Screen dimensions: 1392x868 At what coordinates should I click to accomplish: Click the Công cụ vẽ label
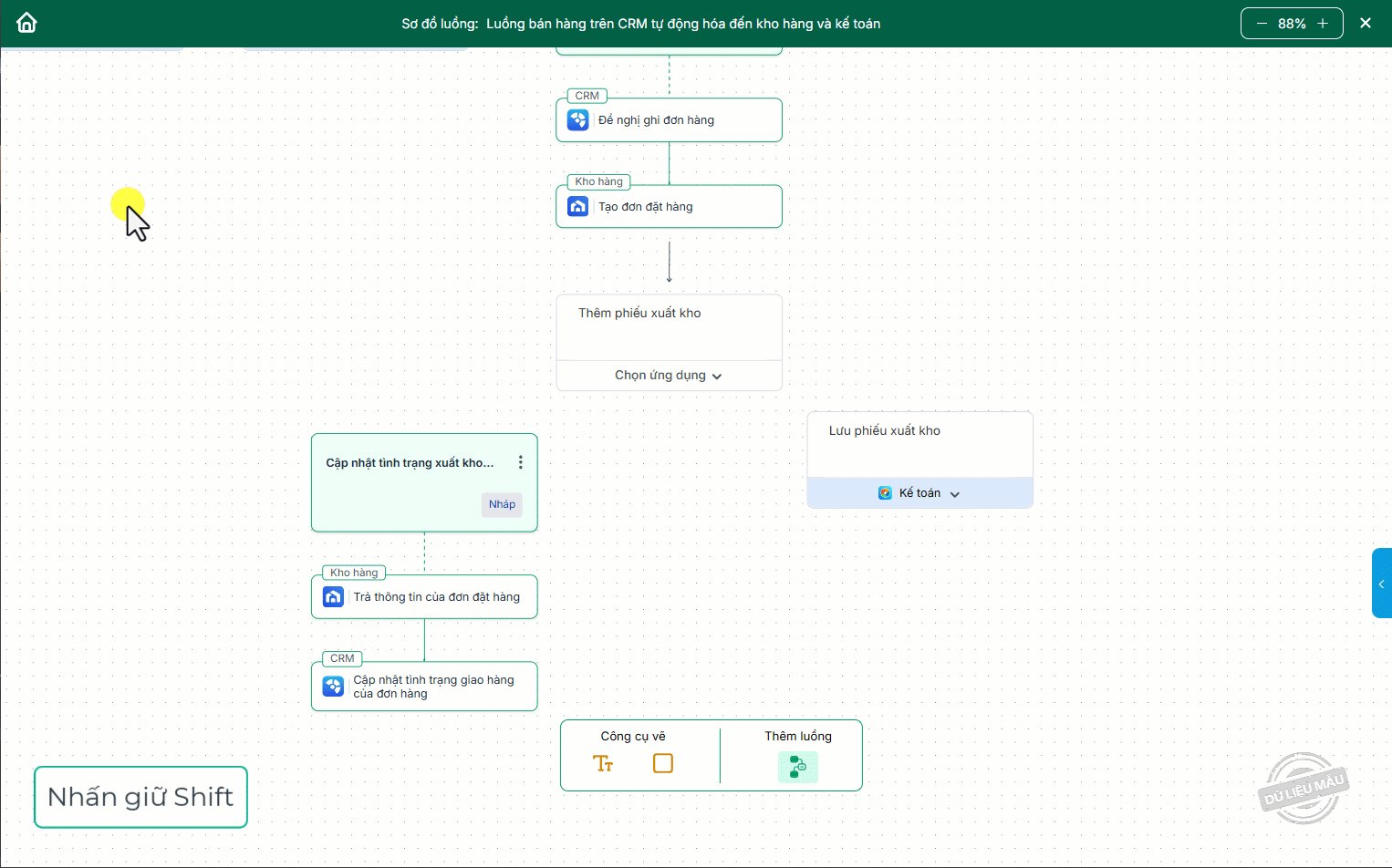point(633,737)
